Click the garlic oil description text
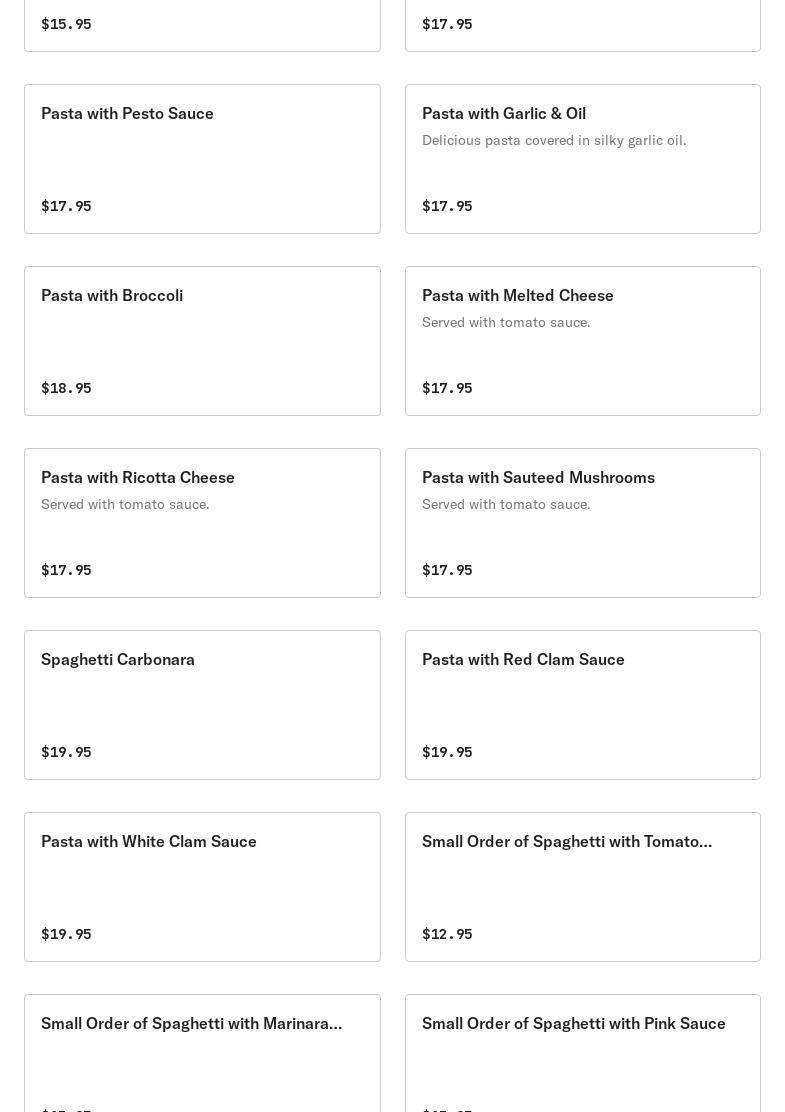This screenshot has height=1112, width=785. (x=554, y=140)
